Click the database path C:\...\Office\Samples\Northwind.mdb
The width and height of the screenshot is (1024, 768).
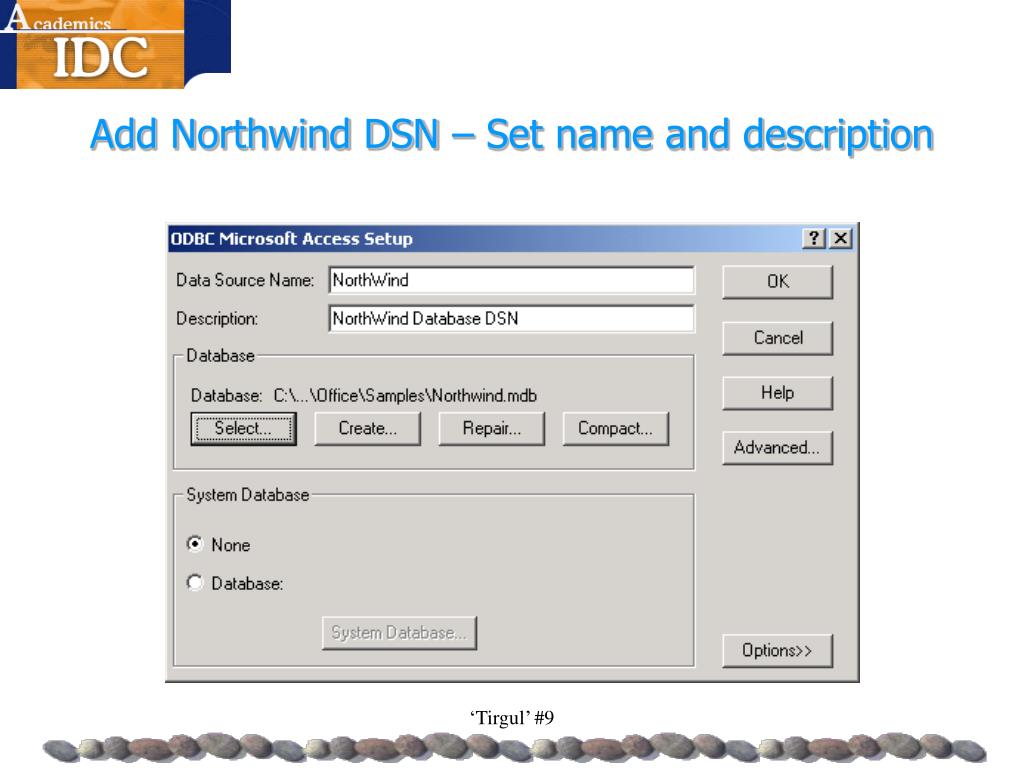click(405, 396)
